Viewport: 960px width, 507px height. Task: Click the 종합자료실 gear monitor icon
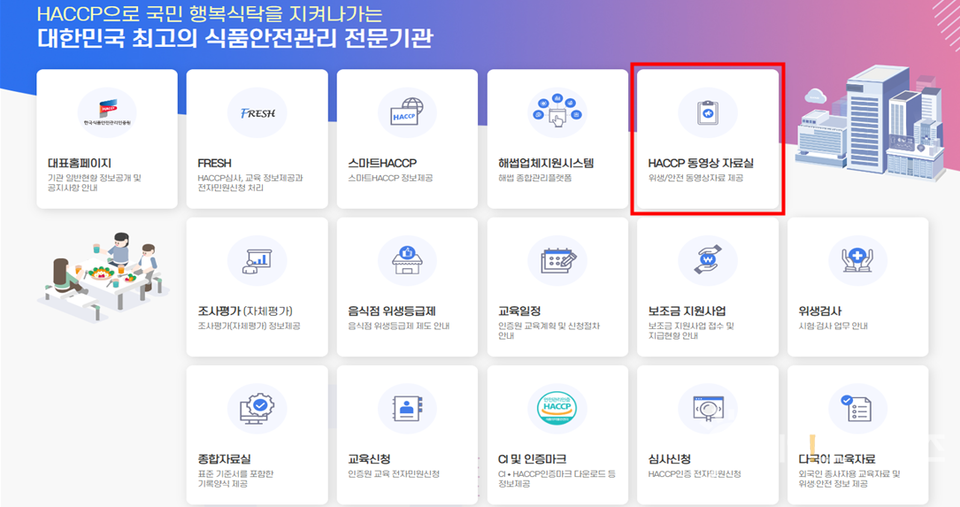point(257,408)
